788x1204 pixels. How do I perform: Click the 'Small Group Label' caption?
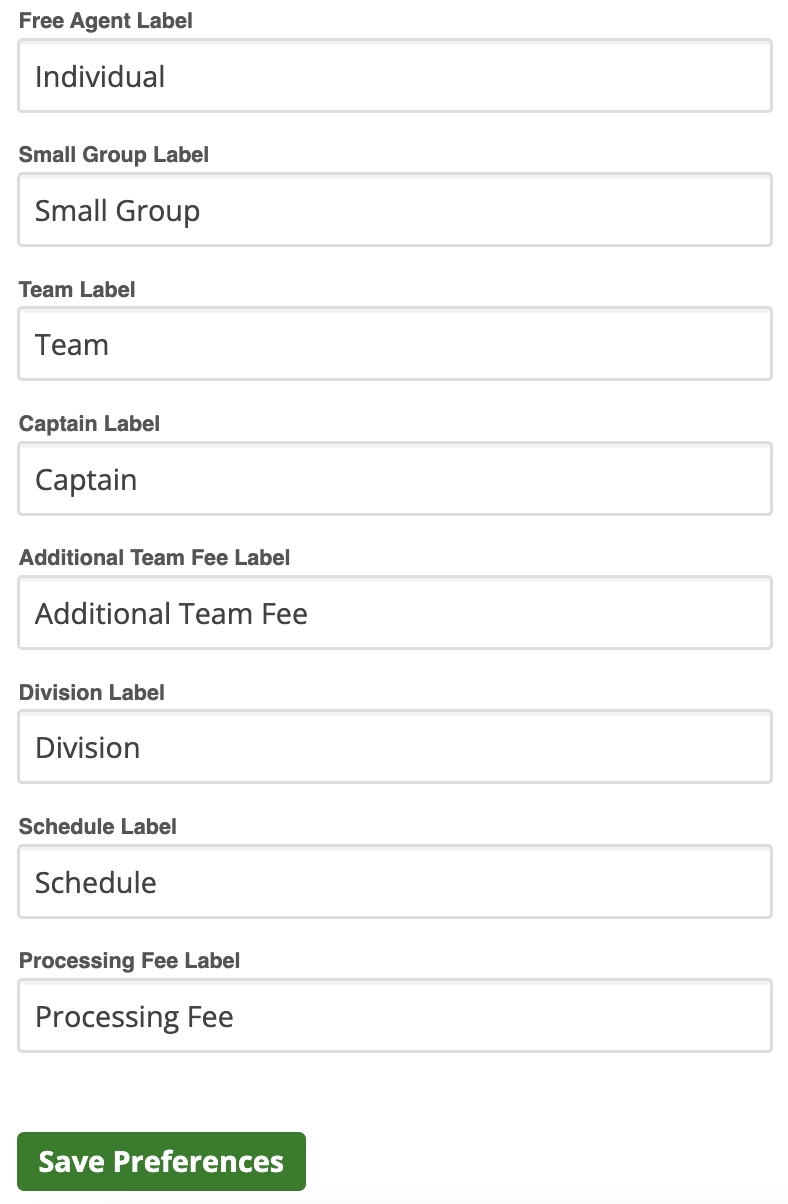click(x=114, y=155)
